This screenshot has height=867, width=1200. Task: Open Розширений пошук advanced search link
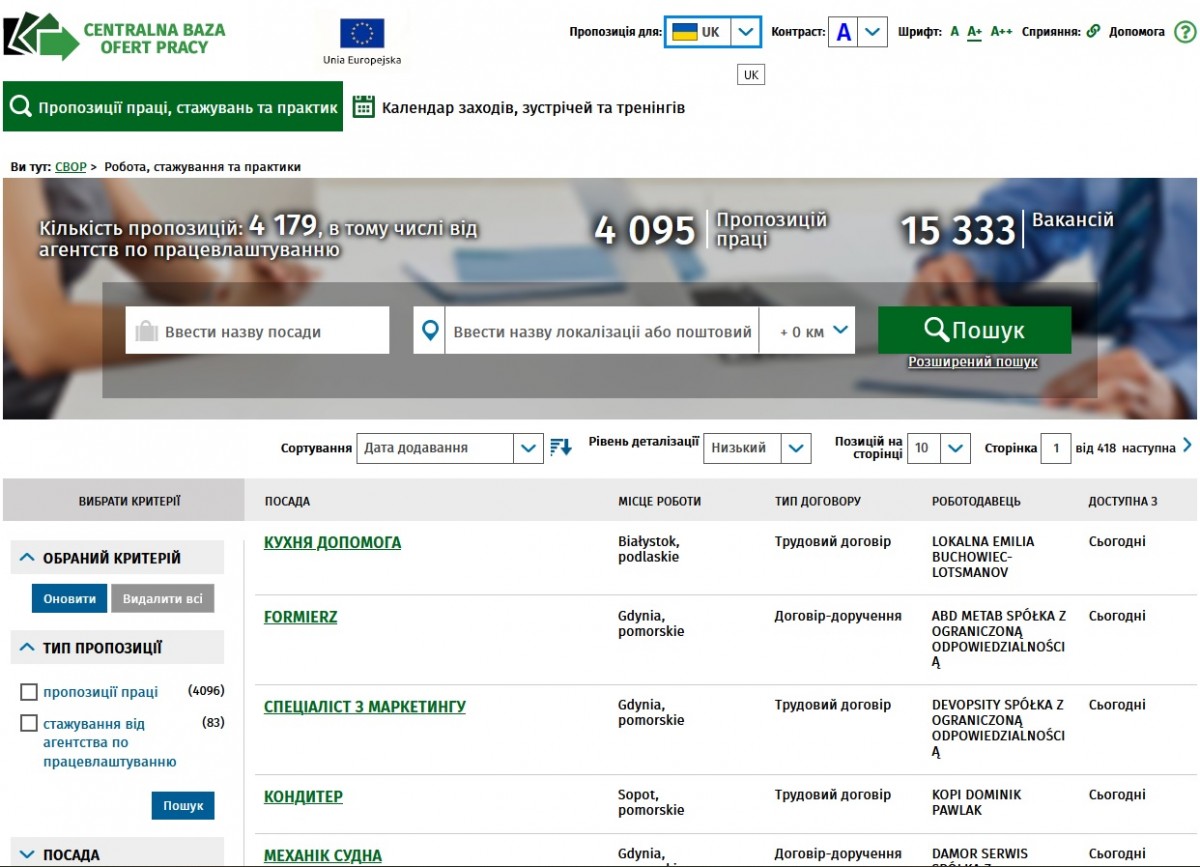point(973,362)
